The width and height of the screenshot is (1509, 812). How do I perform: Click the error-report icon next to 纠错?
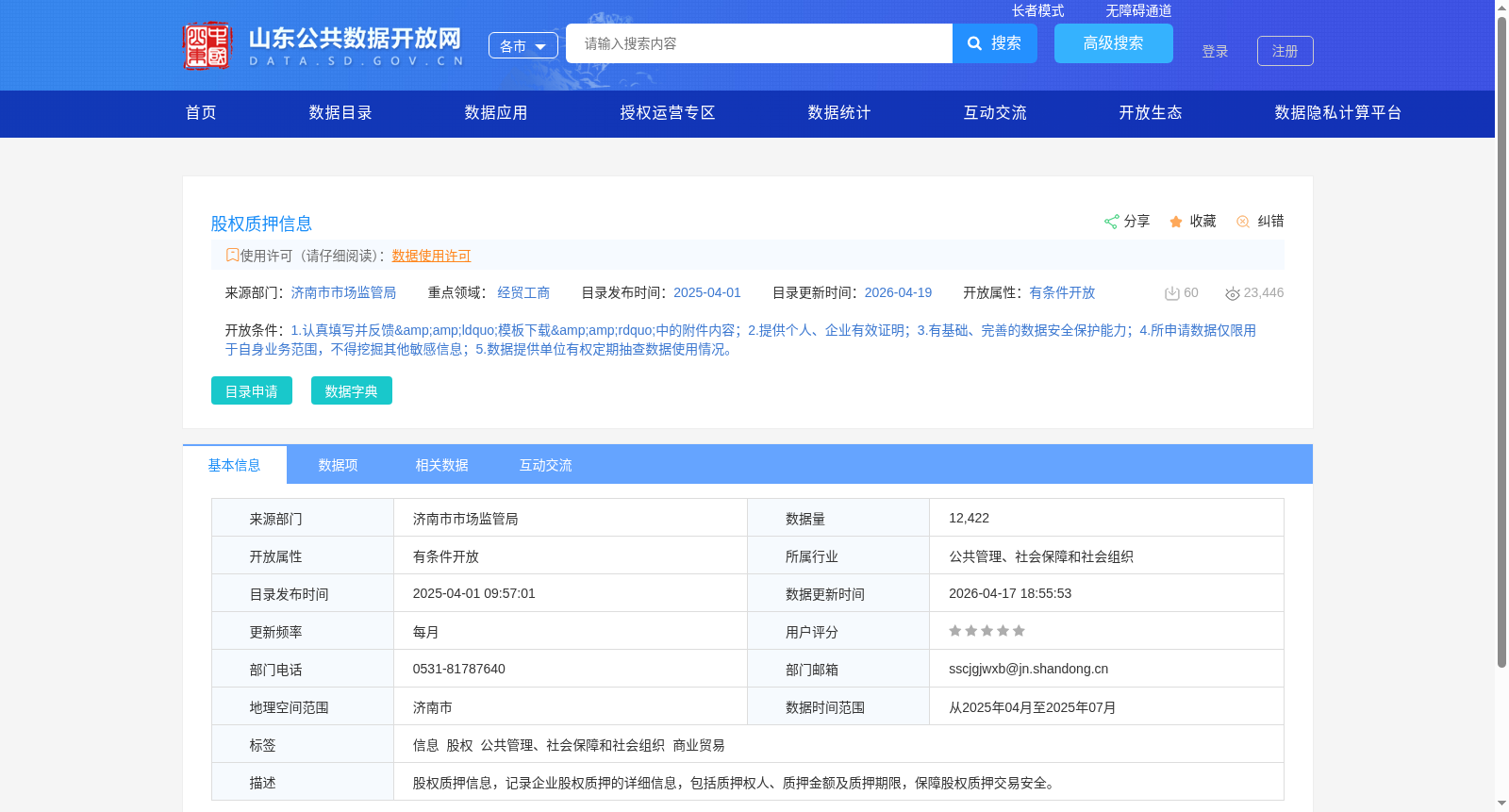coord(1243,222)
